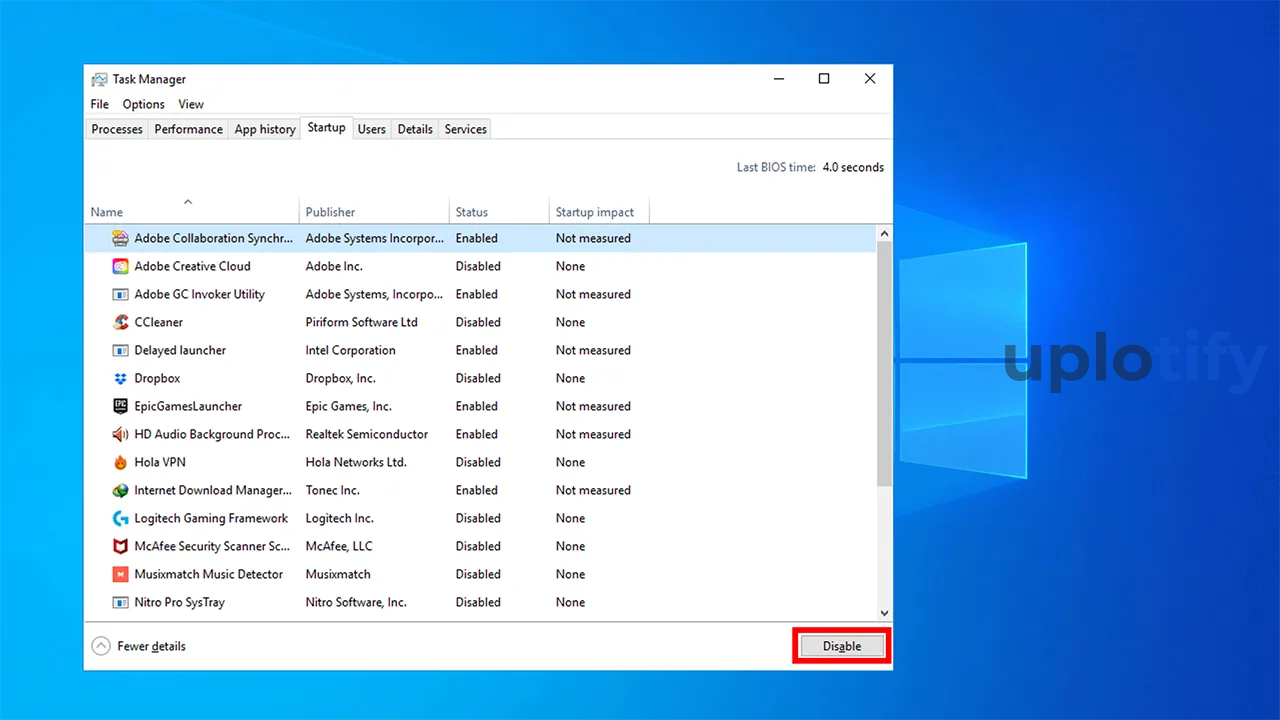1280x720 pixels.
Task: Click the EpicGamesLauncher name text
Action: [x=188, y=406]
